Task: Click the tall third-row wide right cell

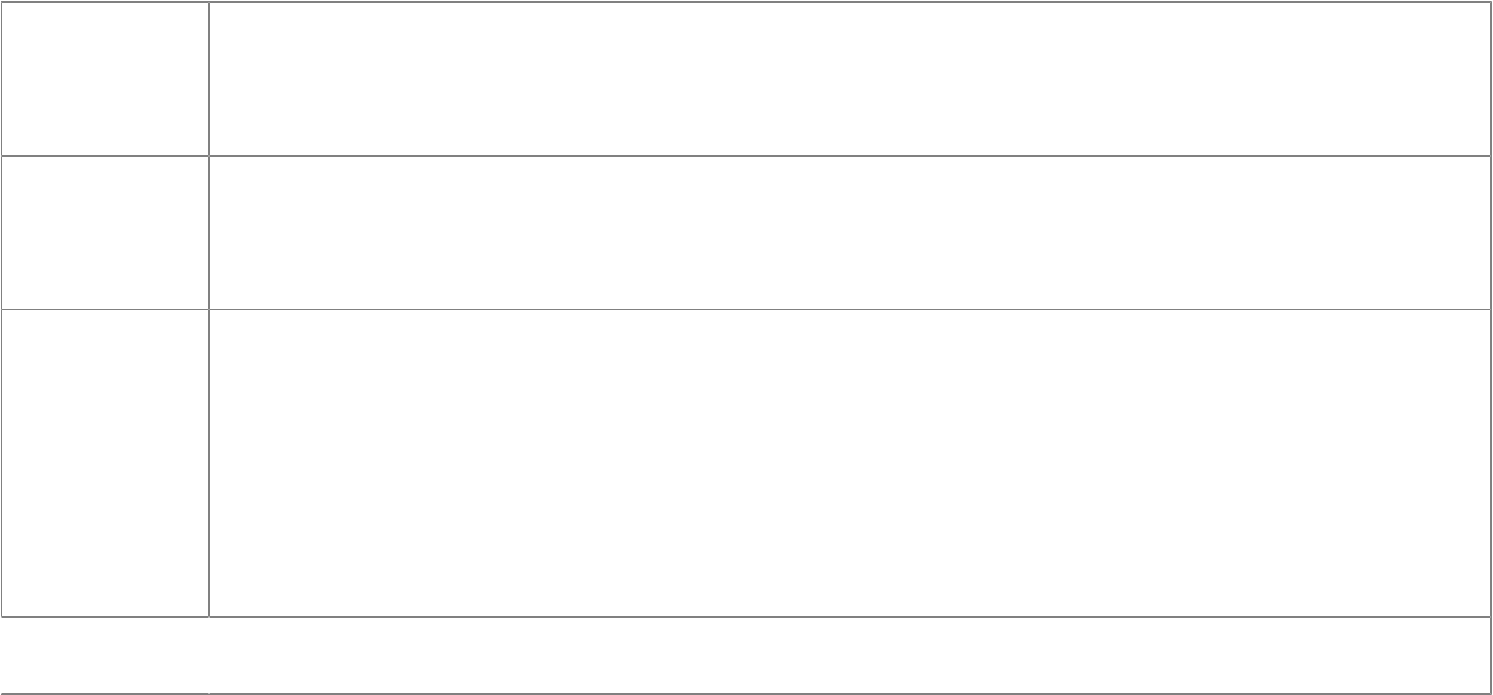Action: point(849,463)
